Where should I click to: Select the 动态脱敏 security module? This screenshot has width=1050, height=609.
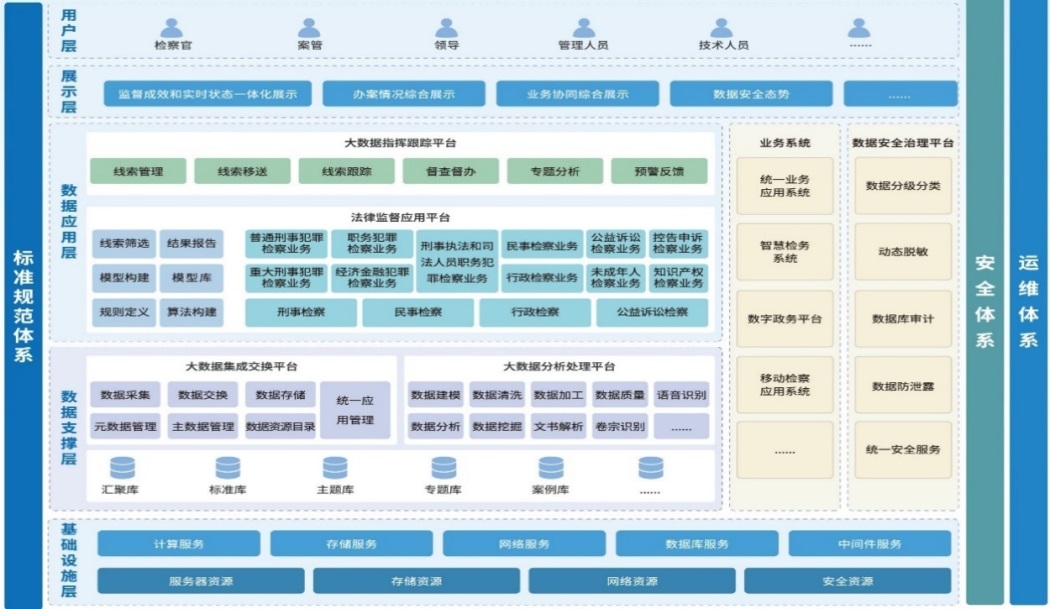[x=902, y=251]
